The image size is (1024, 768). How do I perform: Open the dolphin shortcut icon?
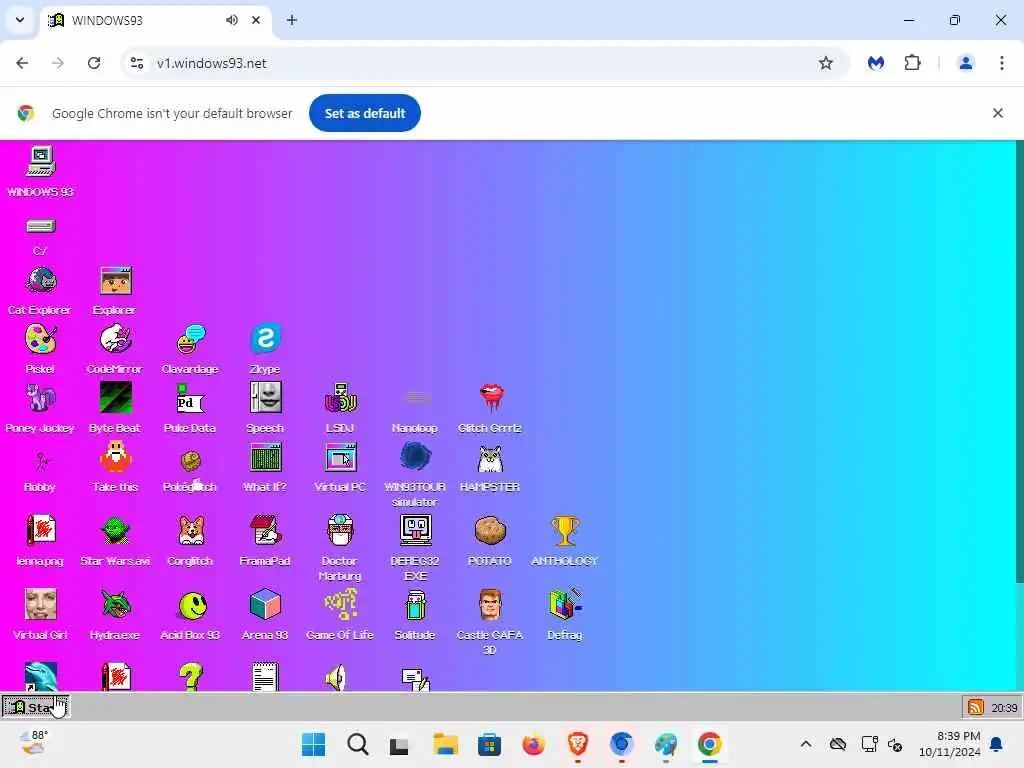[40, 677]
